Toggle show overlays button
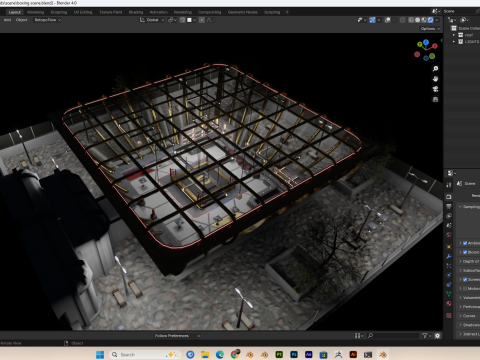The width and height of the screenshot is (480, 360). tap(388, 20)
